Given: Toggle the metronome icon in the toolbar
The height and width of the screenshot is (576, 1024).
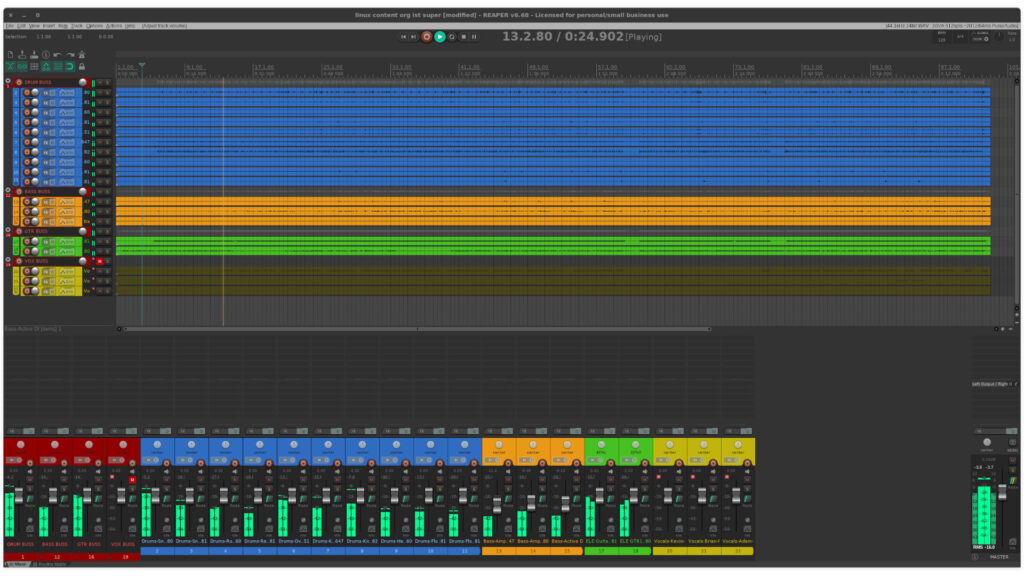Looking at the screenshot, I should 82,54.
